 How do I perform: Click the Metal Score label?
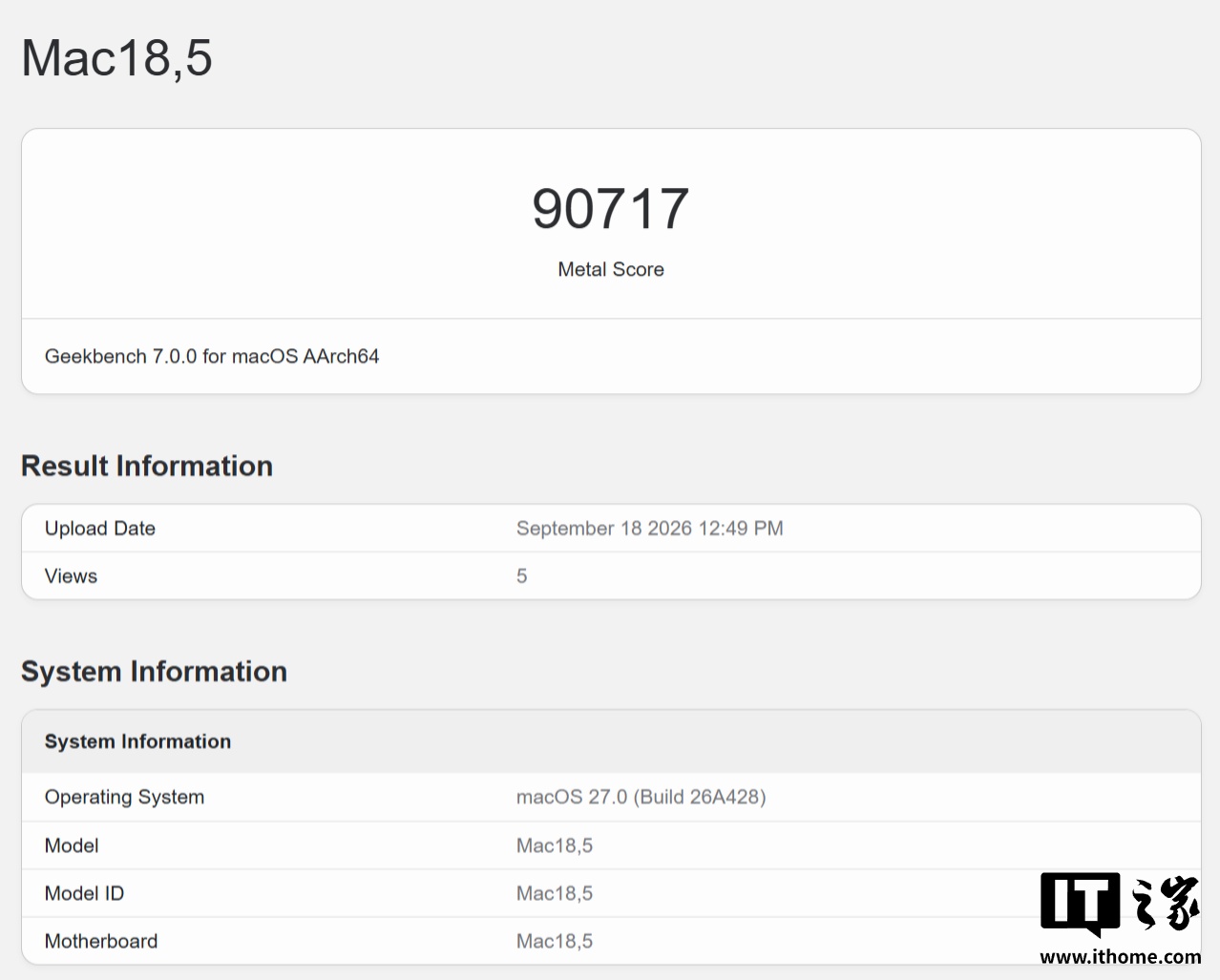coord(611,270)
